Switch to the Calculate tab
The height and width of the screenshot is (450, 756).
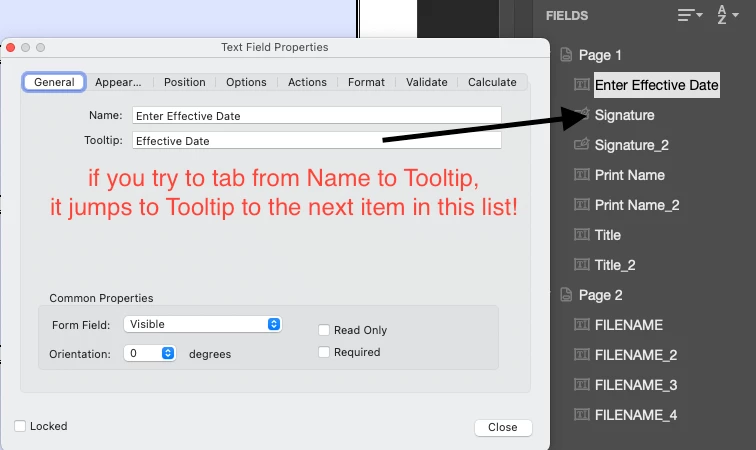(492, 82)
